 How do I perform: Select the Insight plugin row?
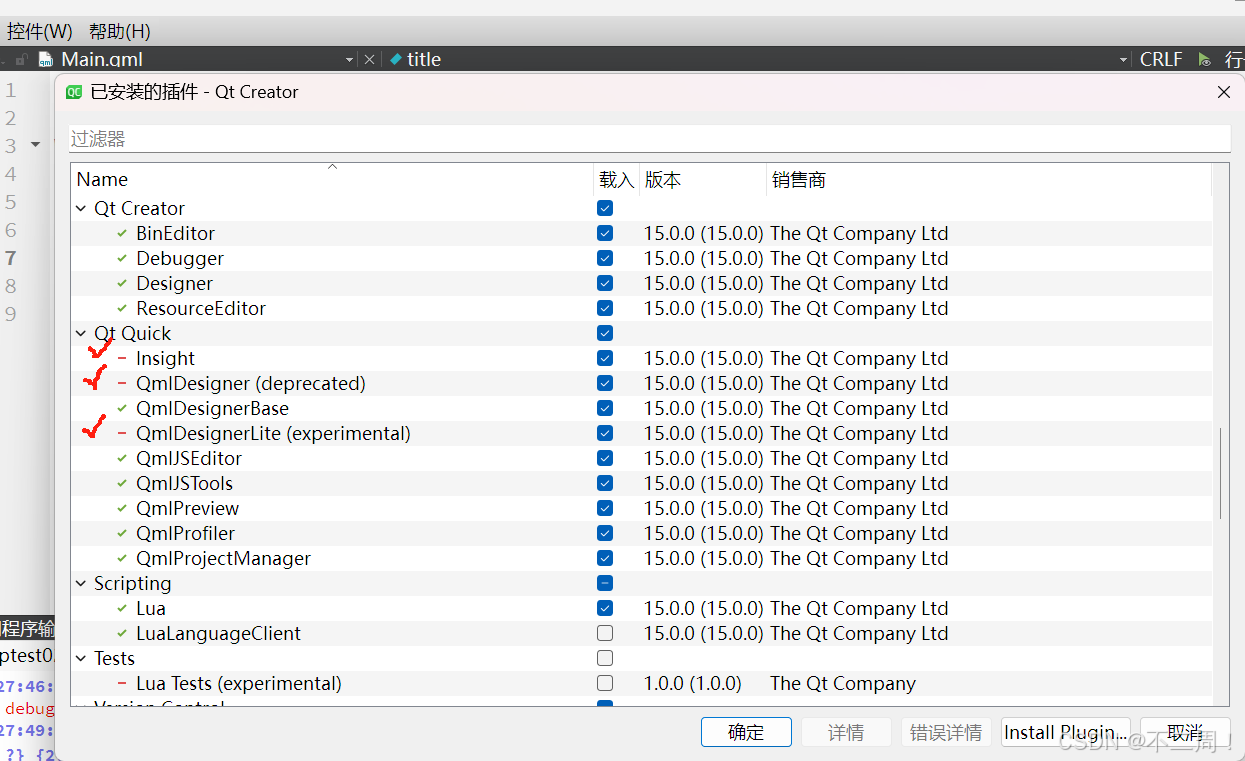[640, 358]
